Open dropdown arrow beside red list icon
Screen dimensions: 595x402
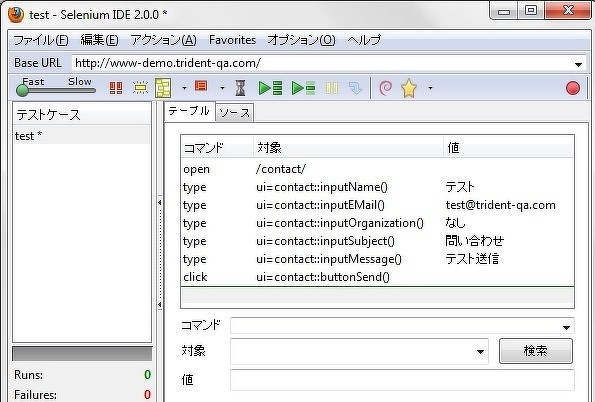[x=222, y=88]
